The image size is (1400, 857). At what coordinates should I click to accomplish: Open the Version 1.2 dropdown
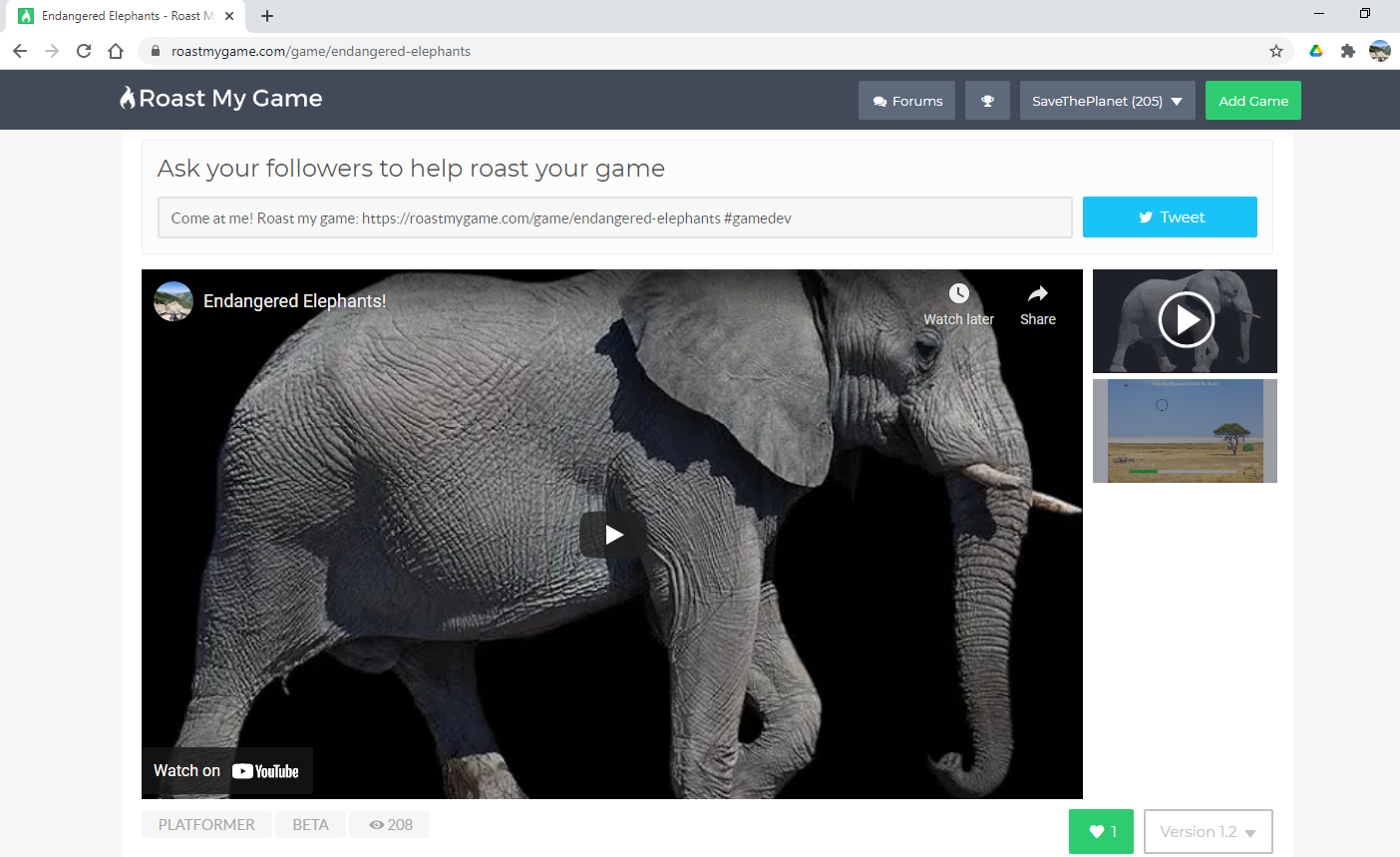tap(1208, 831)
